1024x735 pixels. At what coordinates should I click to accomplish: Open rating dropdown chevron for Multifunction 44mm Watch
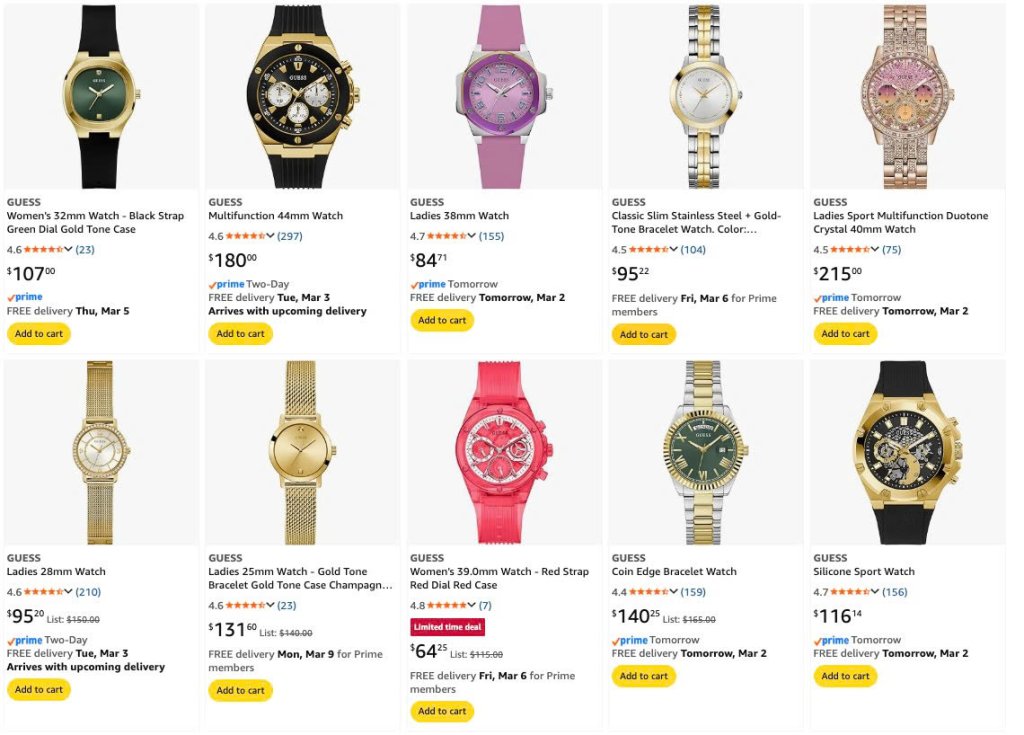[270, 236]
